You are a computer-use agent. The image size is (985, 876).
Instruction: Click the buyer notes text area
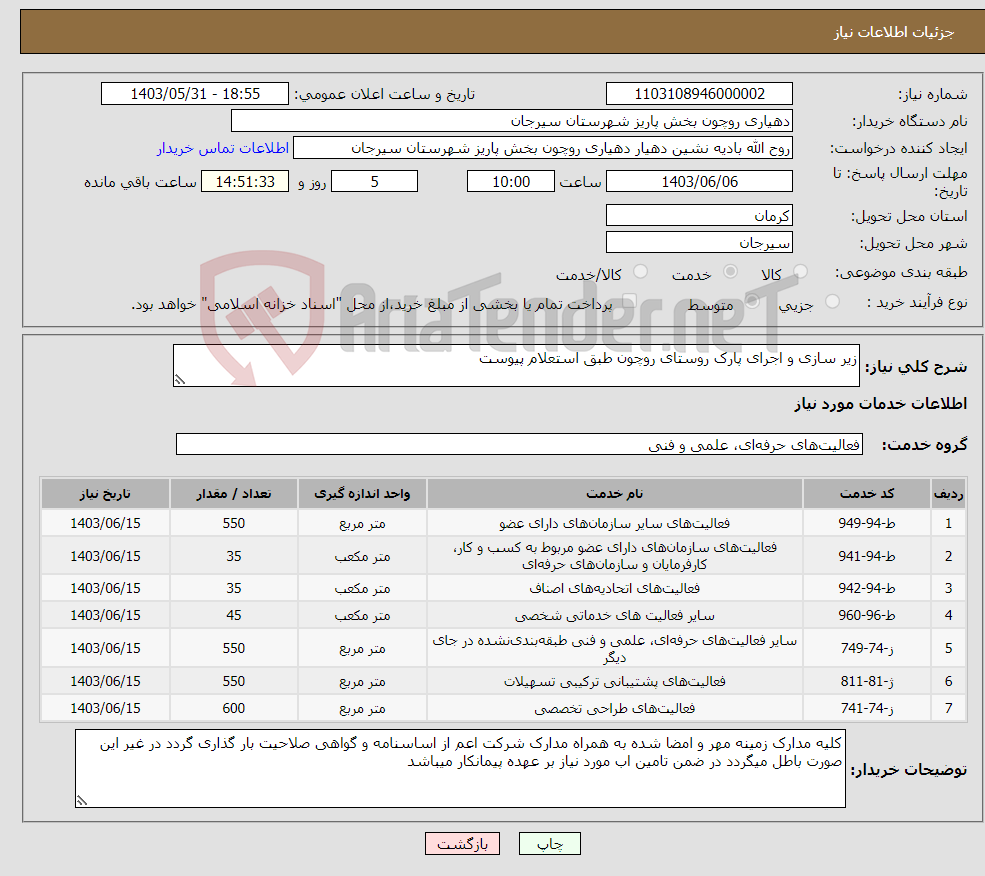coord(460,768)
